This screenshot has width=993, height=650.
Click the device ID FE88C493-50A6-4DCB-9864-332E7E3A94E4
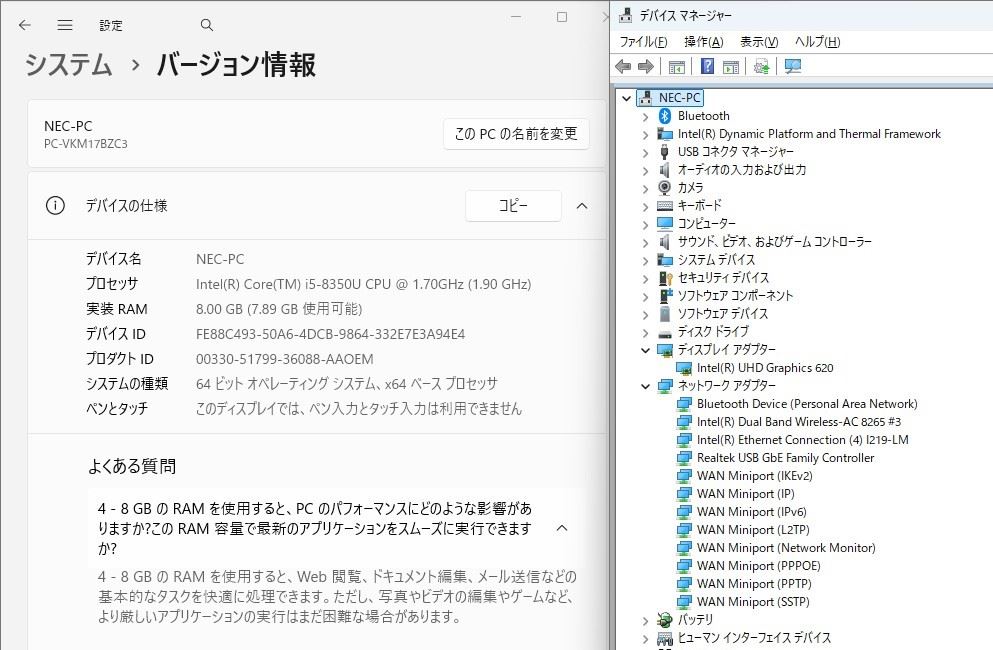331,334
